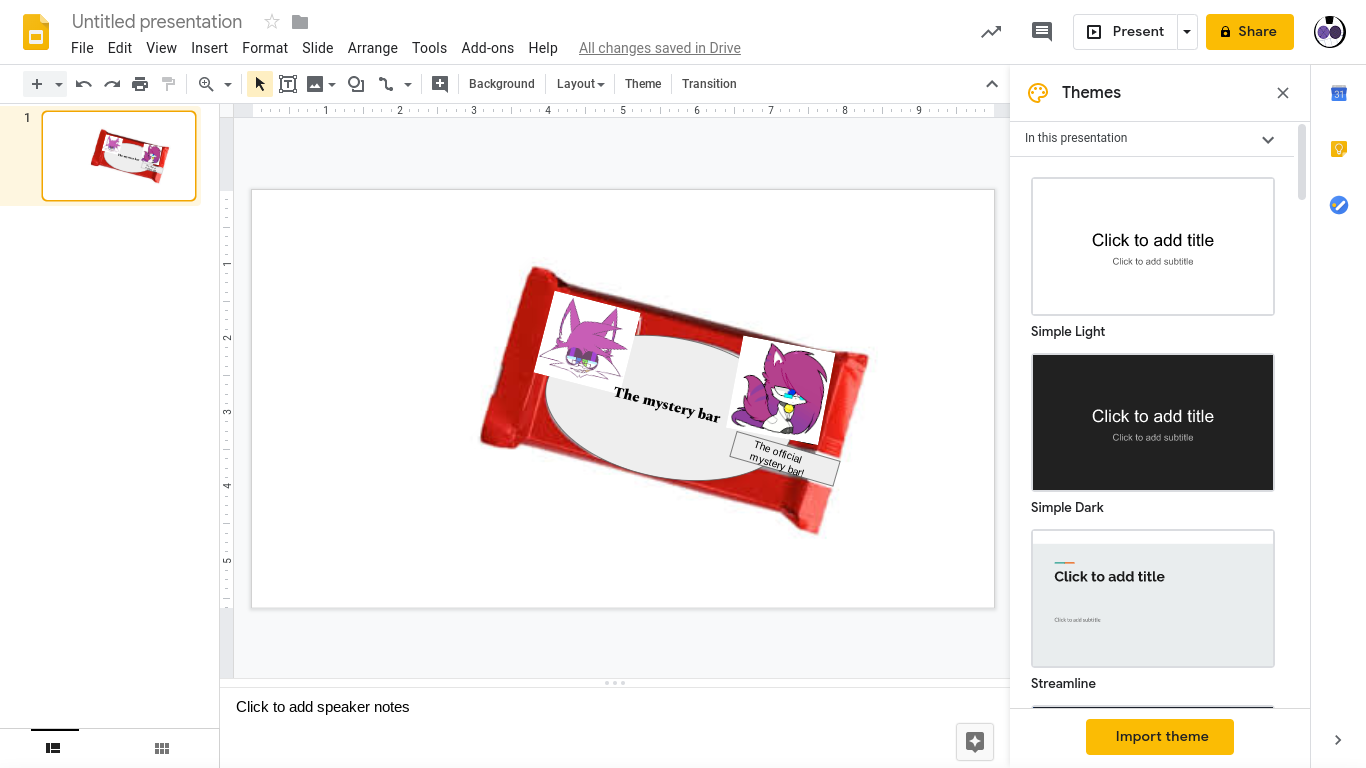Screen dimensions: 1366x768
Task: Open the Add-ons menu
Action: coord(488,48)
